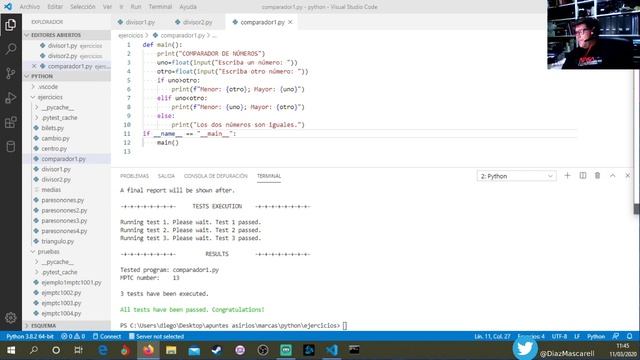Click the Lín. 11, Col. 27 cursor position
The image size is (640, 360).
pyautogui.click(x=492, y=336)
